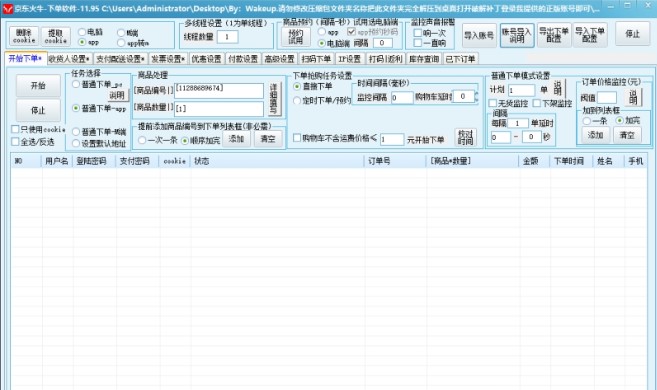Viewport: 657px width, 390px height.
Task: Select the app radio below 电脑
Action: click(82, 42)
